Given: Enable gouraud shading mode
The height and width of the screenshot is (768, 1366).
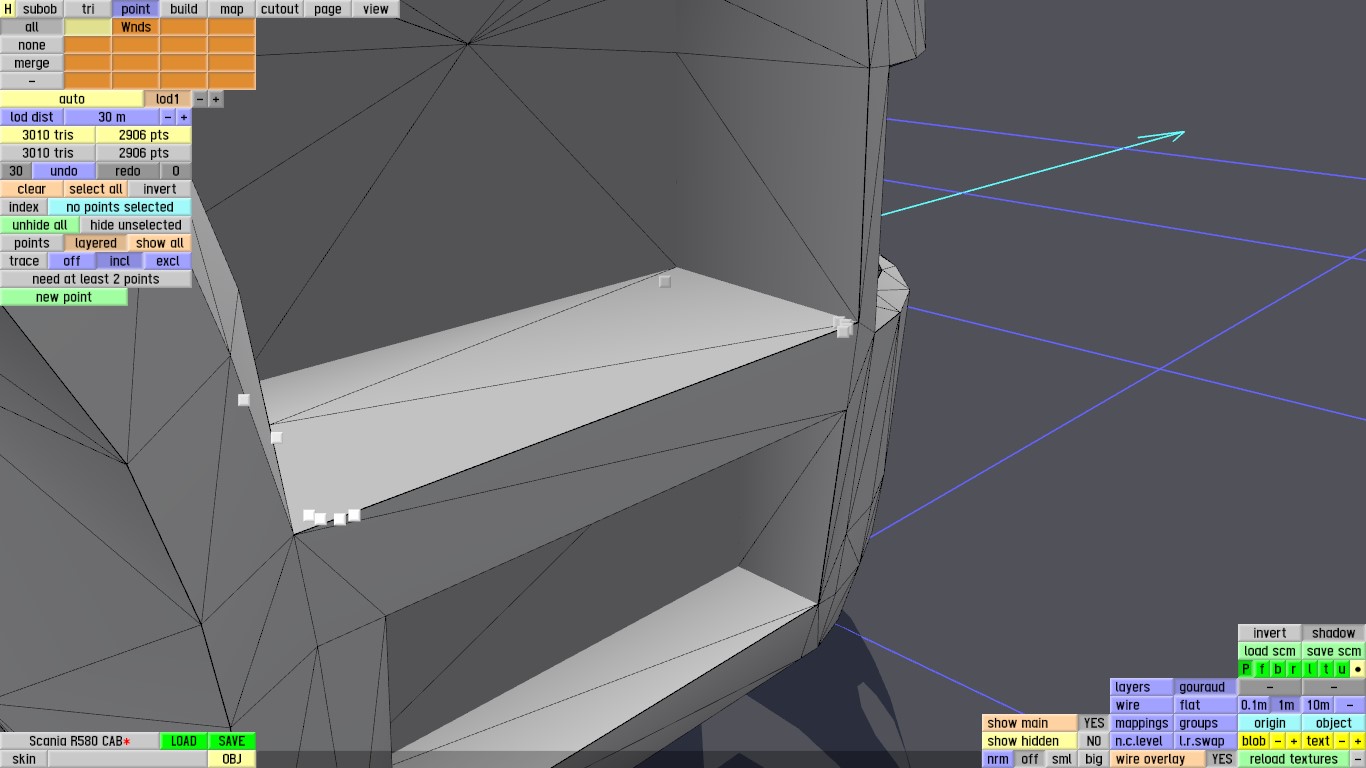Looking at the screenshot, I should pos(1206,687).
